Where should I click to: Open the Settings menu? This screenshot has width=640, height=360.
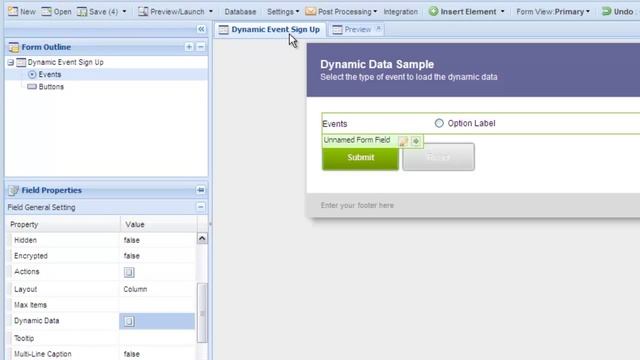[x=283, y=12]
